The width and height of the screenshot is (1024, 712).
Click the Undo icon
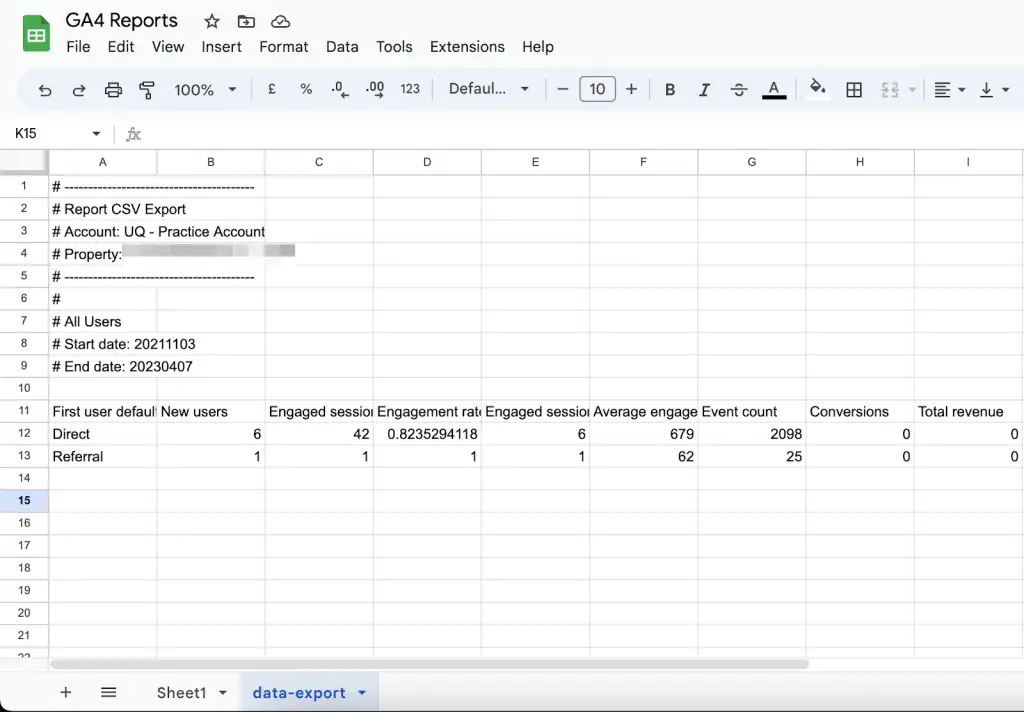click(x=44, y=89)
